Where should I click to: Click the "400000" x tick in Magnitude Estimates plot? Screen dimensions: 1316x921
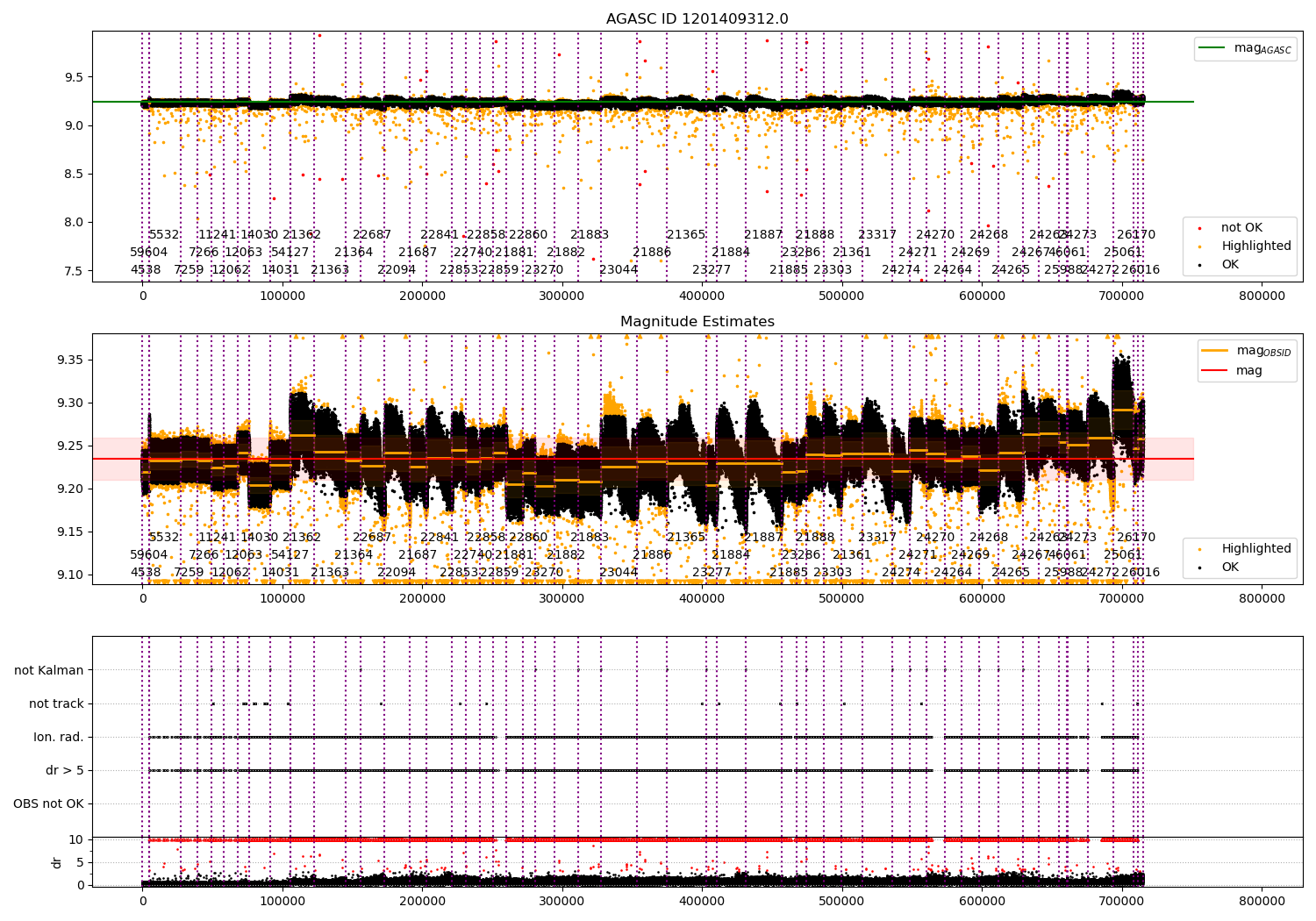click(x=702, y=599)
